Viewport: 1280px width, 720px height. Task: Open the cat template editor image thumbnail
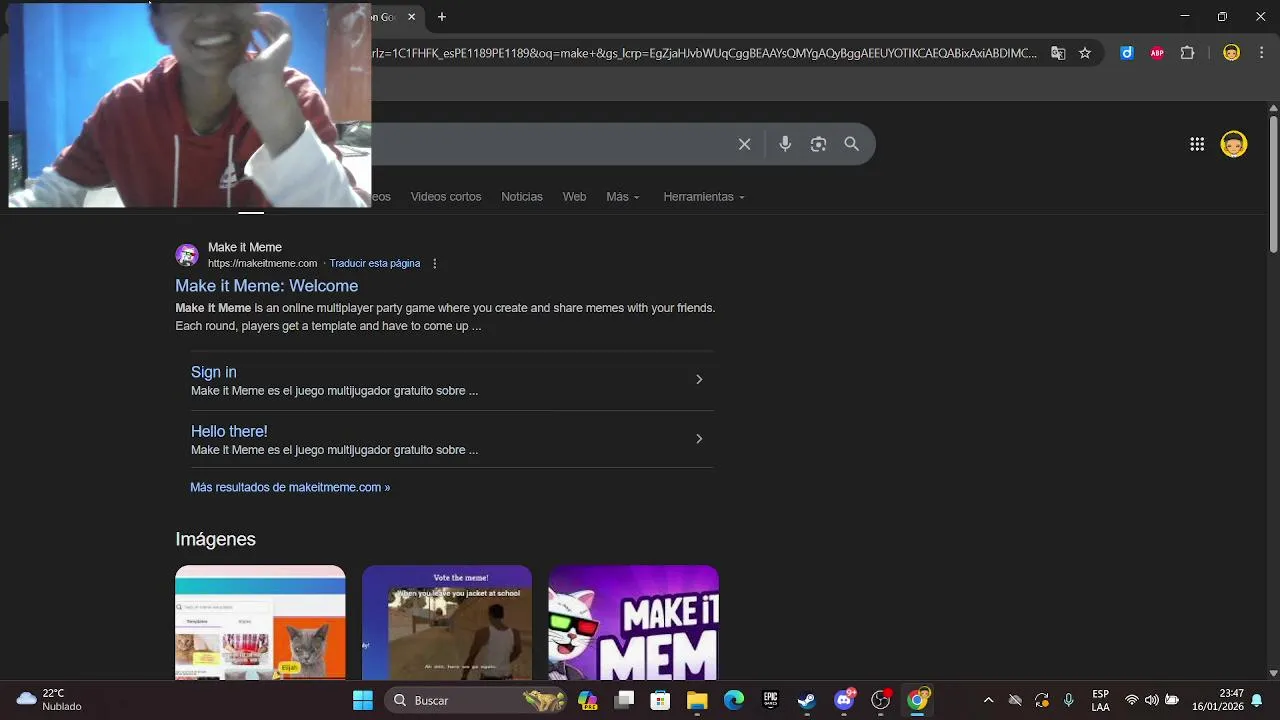[260, 622]
